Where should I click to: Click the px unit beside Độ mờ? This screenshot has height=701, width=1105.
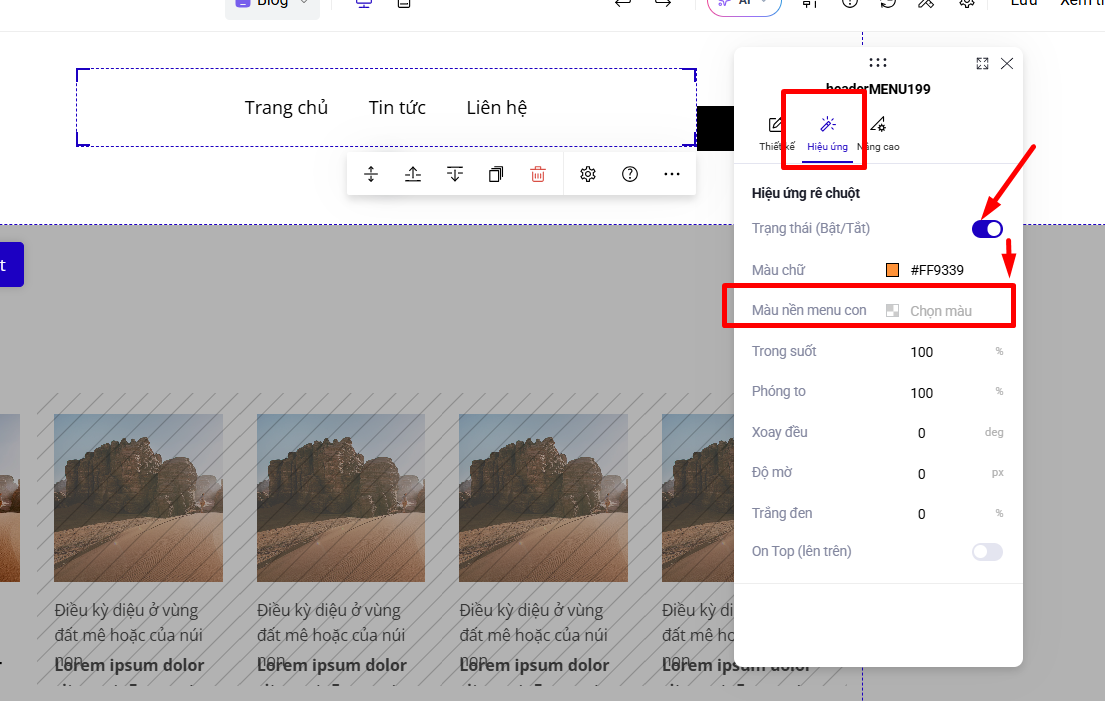point(997,473)
